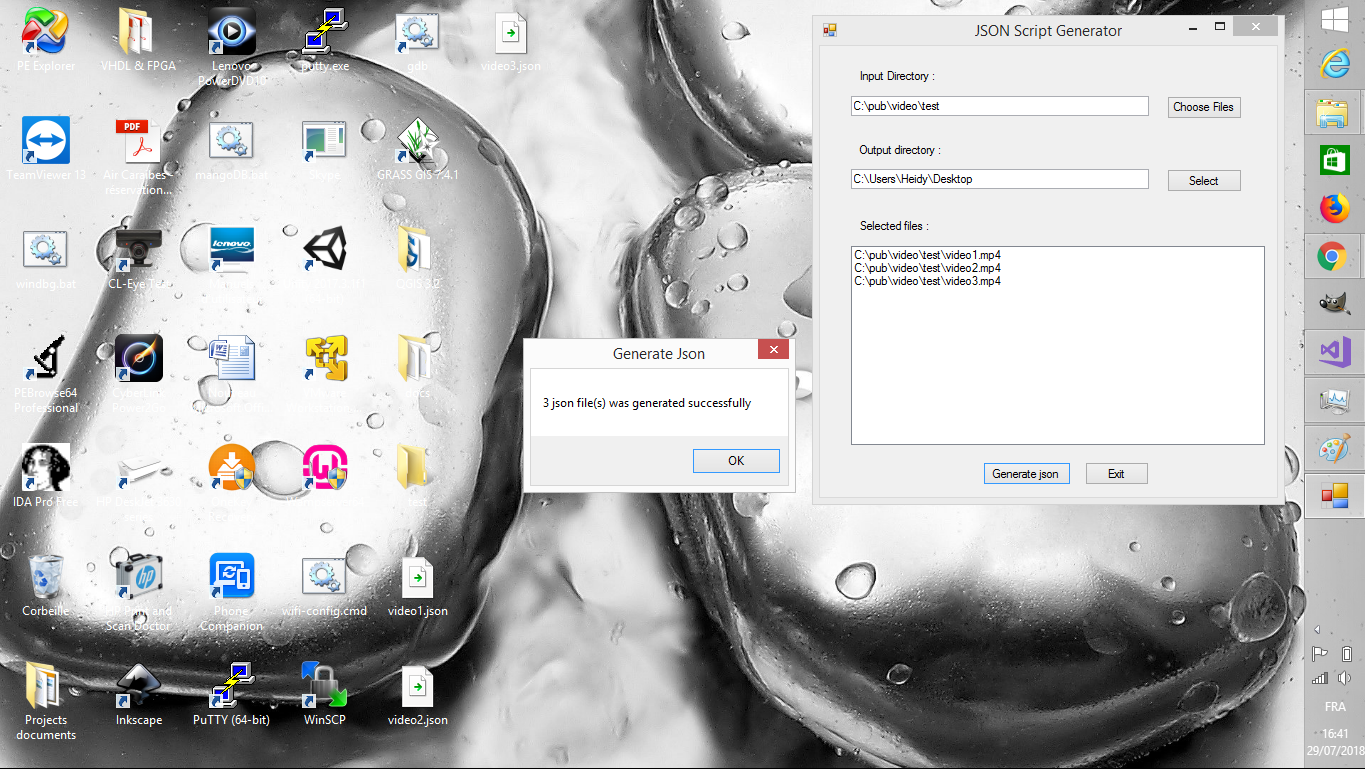This screenshot has width=1365, height=769.
Task: Open Internet Explorer from the taskbar
Action: pos(1333,64)
